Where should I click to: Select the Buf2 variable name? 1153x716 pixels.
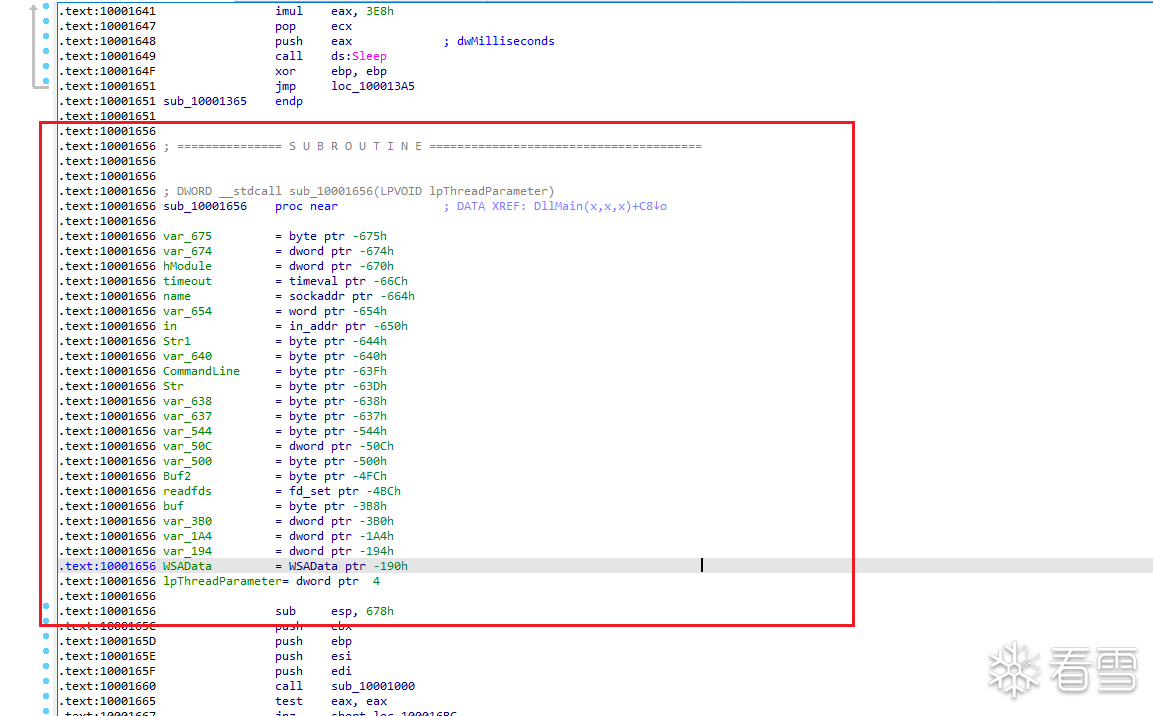(177, 476)
